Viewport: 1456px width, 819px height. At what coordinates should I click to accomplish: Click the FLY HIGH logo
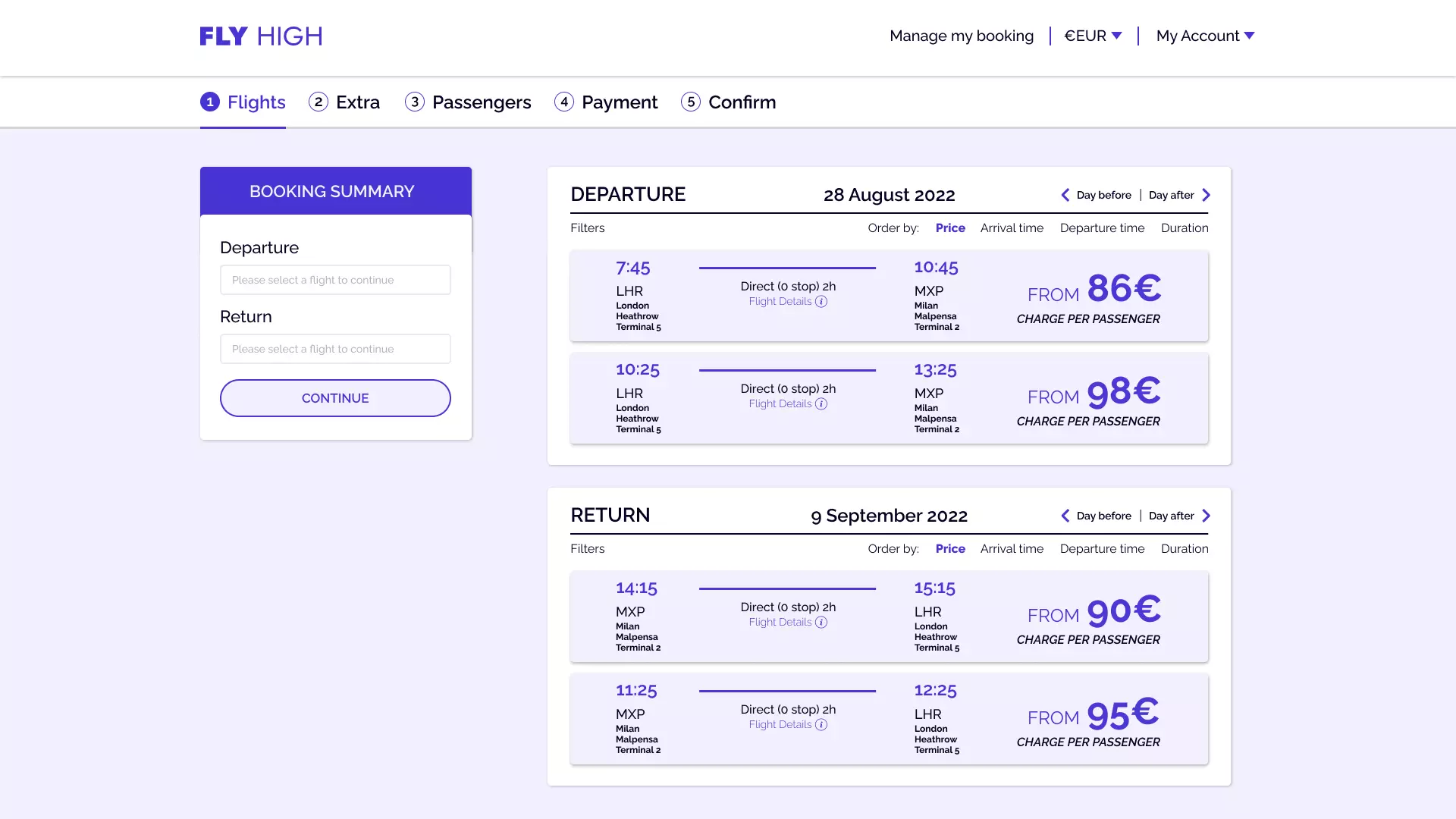(x=261, y=36)
